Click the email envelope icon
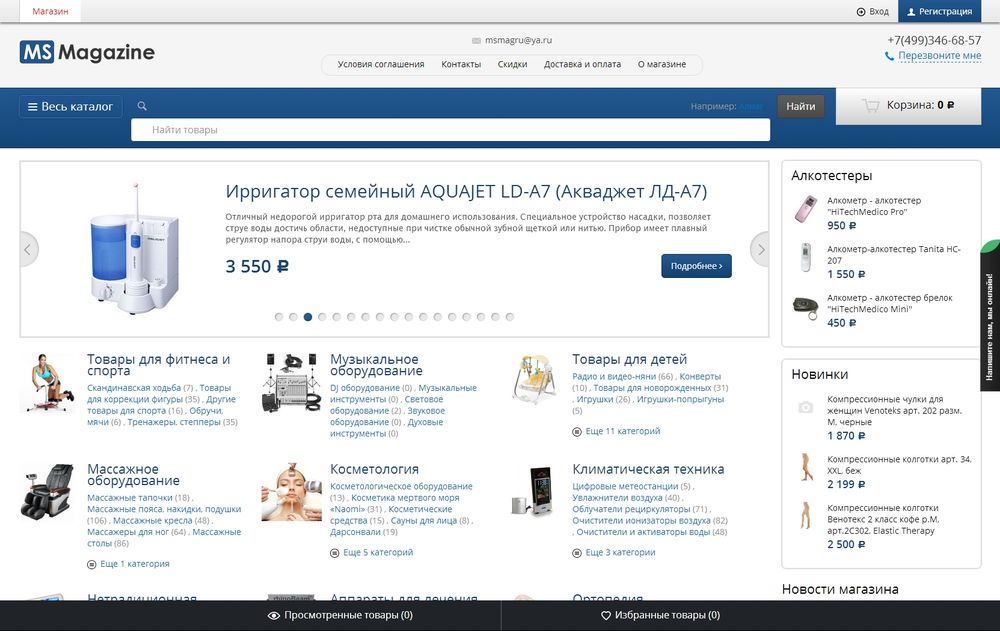The image size is (1000, 631). (x=476, y=40)
